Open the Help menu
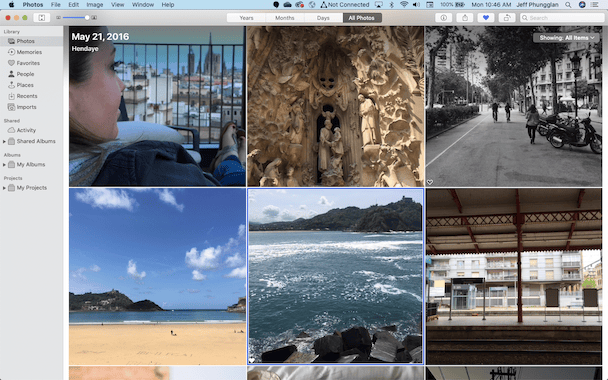The height and width of the screenshot is (380, 608). pyautogui.click(x=168, y=5)
